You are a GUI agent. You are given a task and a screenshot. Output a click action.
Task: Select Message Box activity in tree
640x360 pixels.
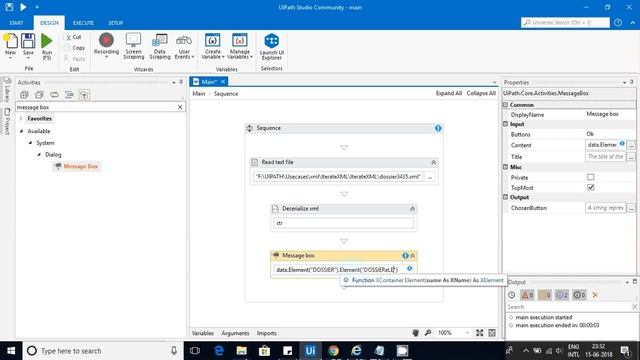77,166
